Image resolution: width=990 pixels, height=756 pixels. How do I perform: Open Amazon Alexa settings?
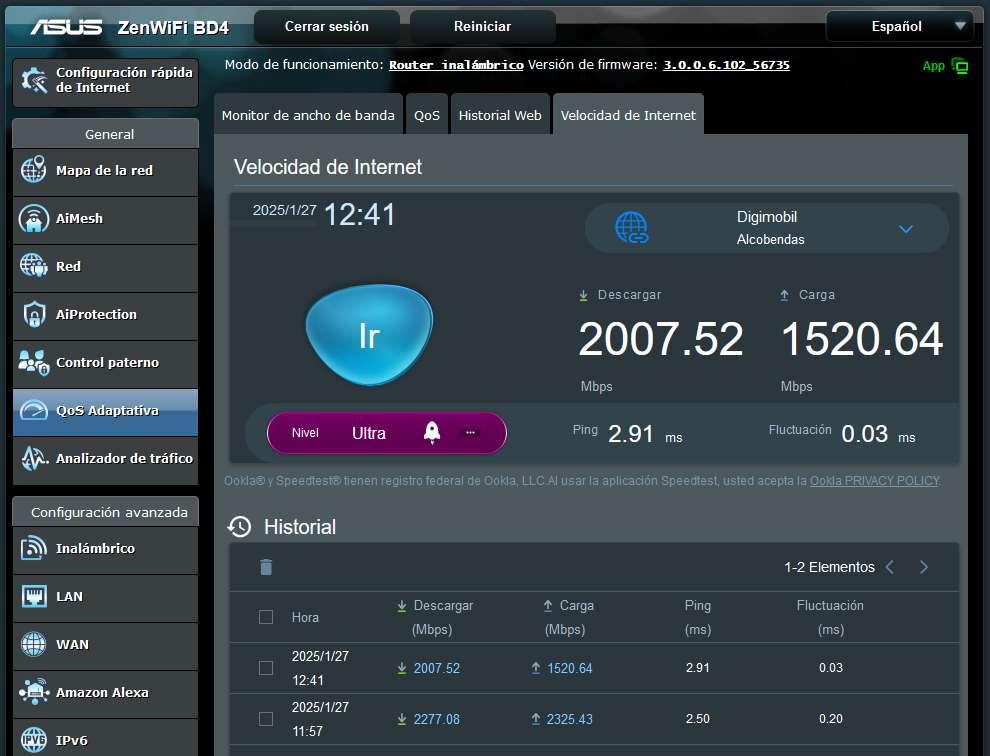105,693
